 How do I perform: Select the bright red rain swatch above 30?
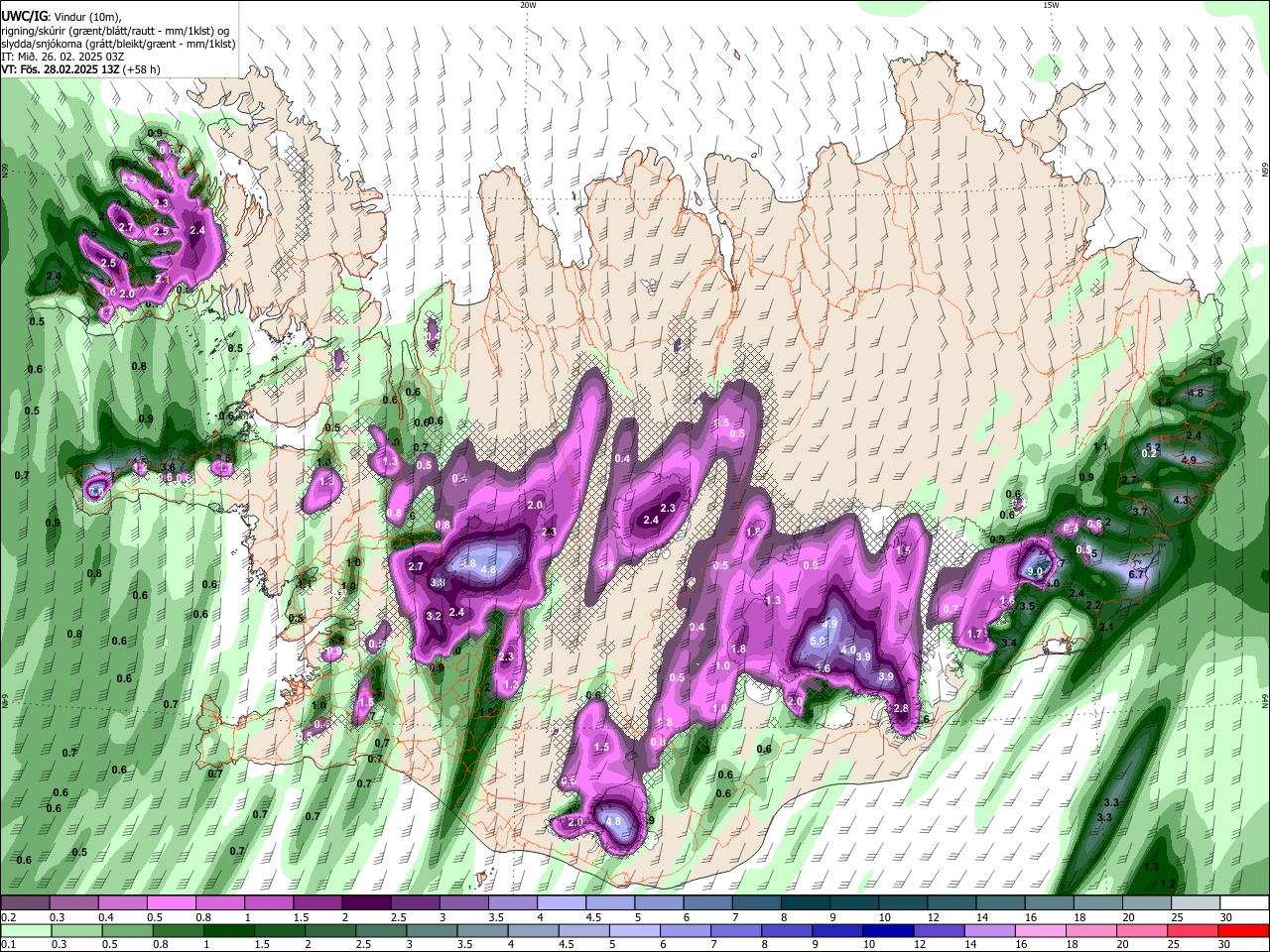1244,930
